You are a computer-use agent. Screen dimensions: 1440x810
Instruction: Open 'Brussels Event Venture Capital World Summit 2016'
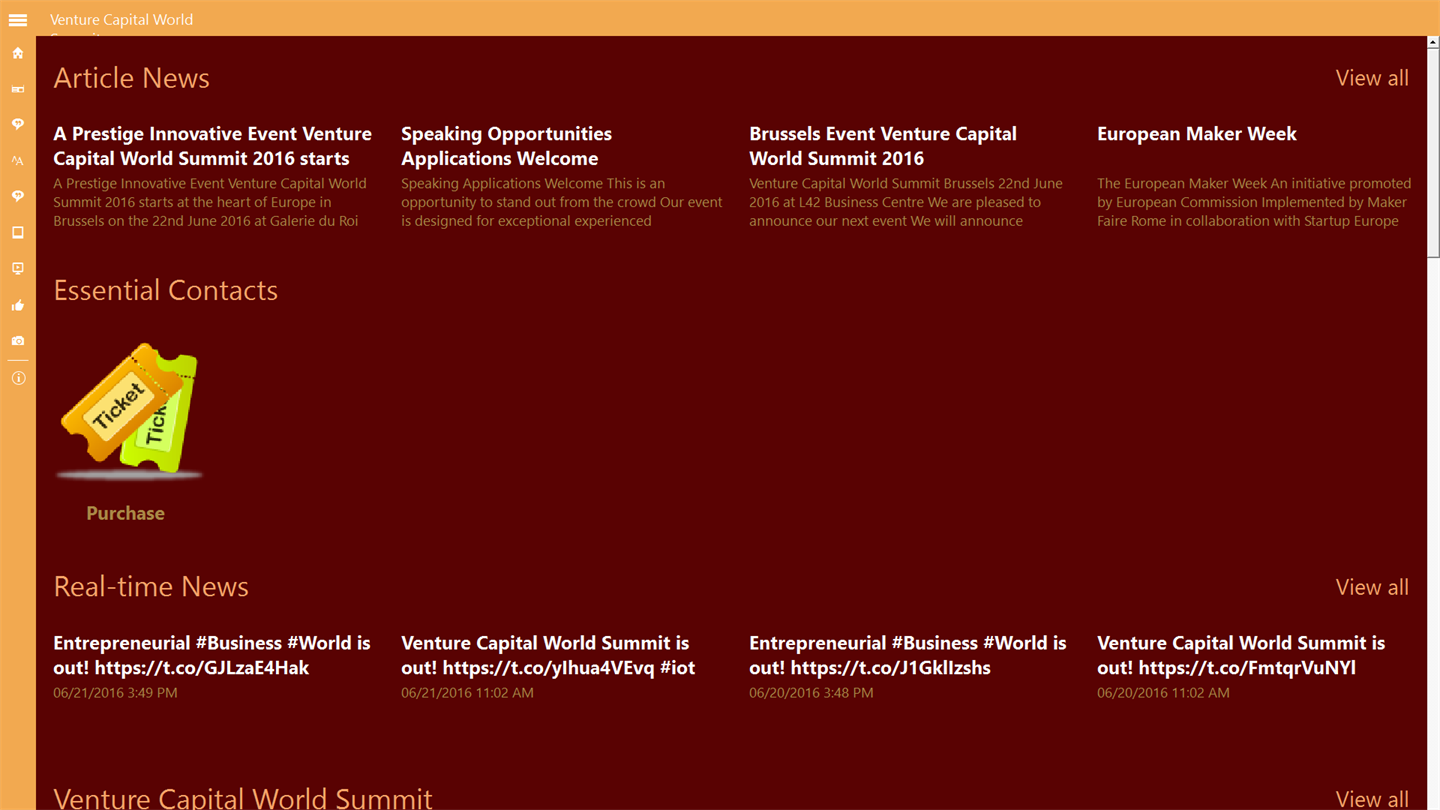(x=883, y=146)
